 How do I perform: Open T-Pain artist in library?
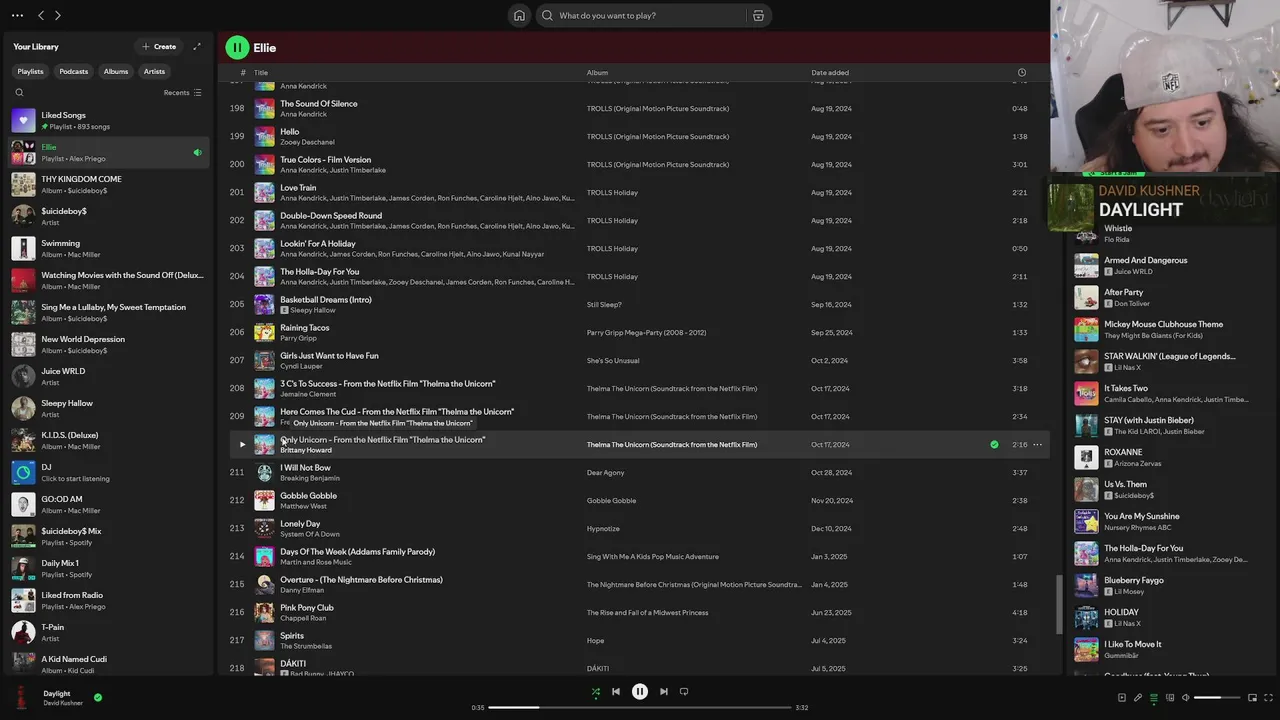108,632
